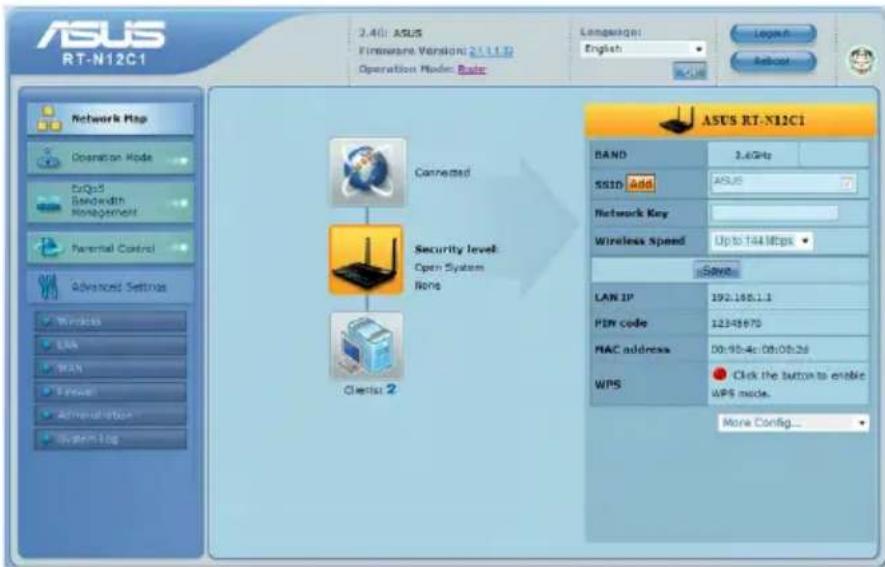Image resolution: width=885 pixels, height=567 pixels.
Task: Click the avatar icon at top right
Action: (x=861, y=60)
